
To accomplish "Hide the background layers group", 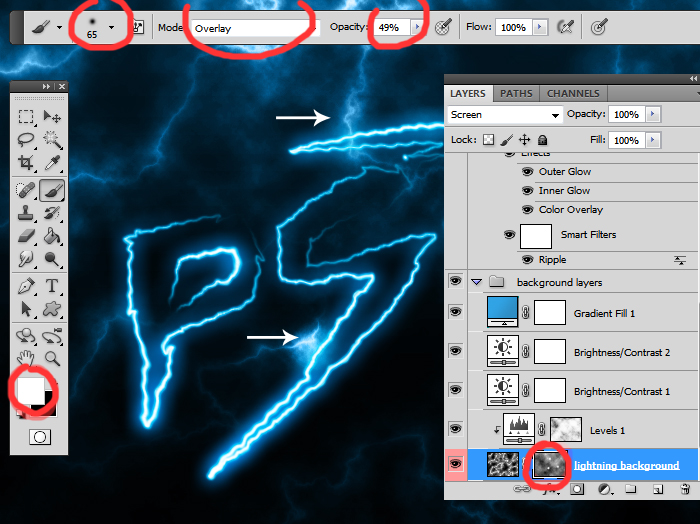I will 455,281.
